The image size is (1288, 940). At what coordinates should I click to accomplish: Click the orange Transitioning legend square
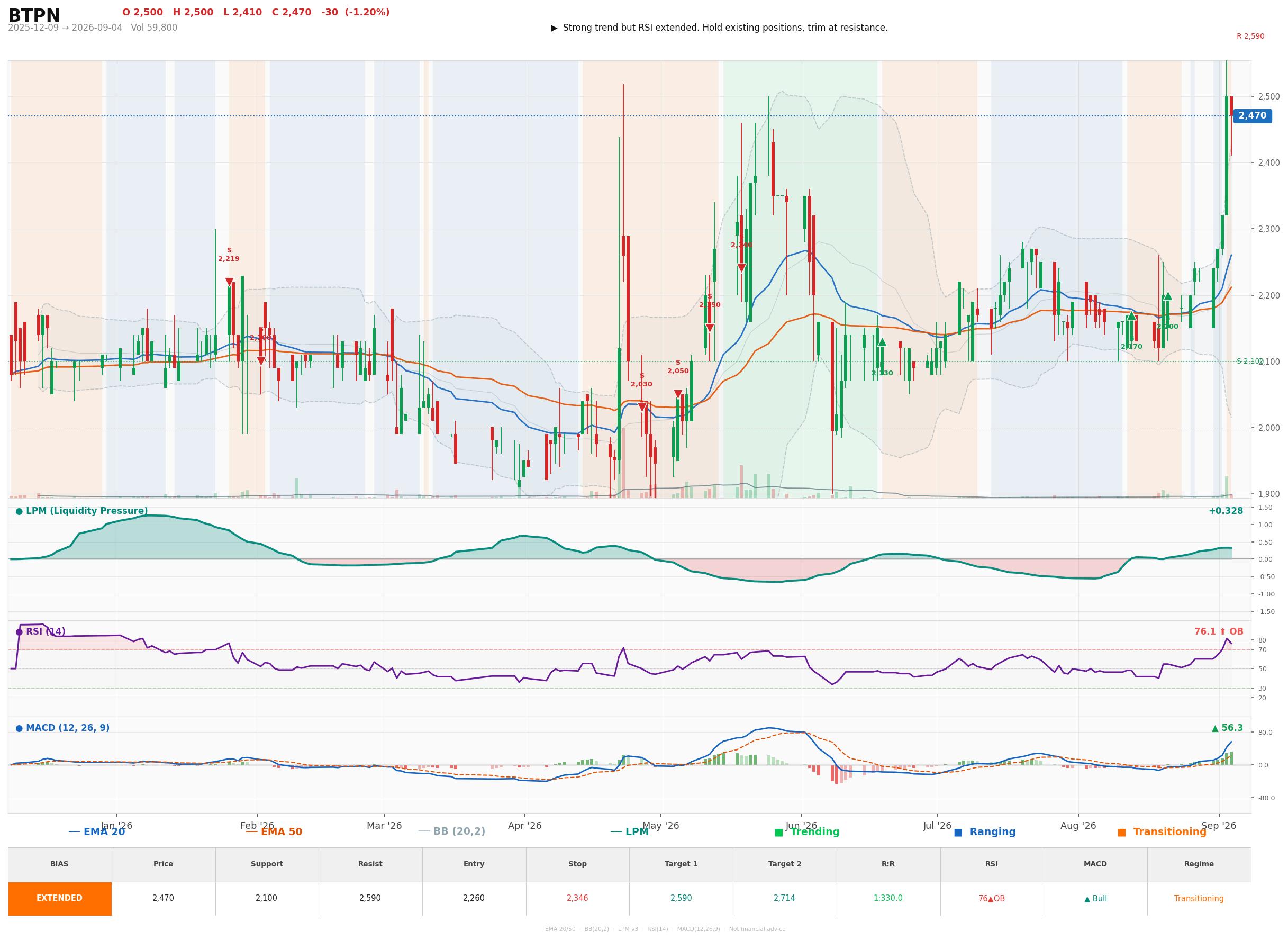(1121, 833)
